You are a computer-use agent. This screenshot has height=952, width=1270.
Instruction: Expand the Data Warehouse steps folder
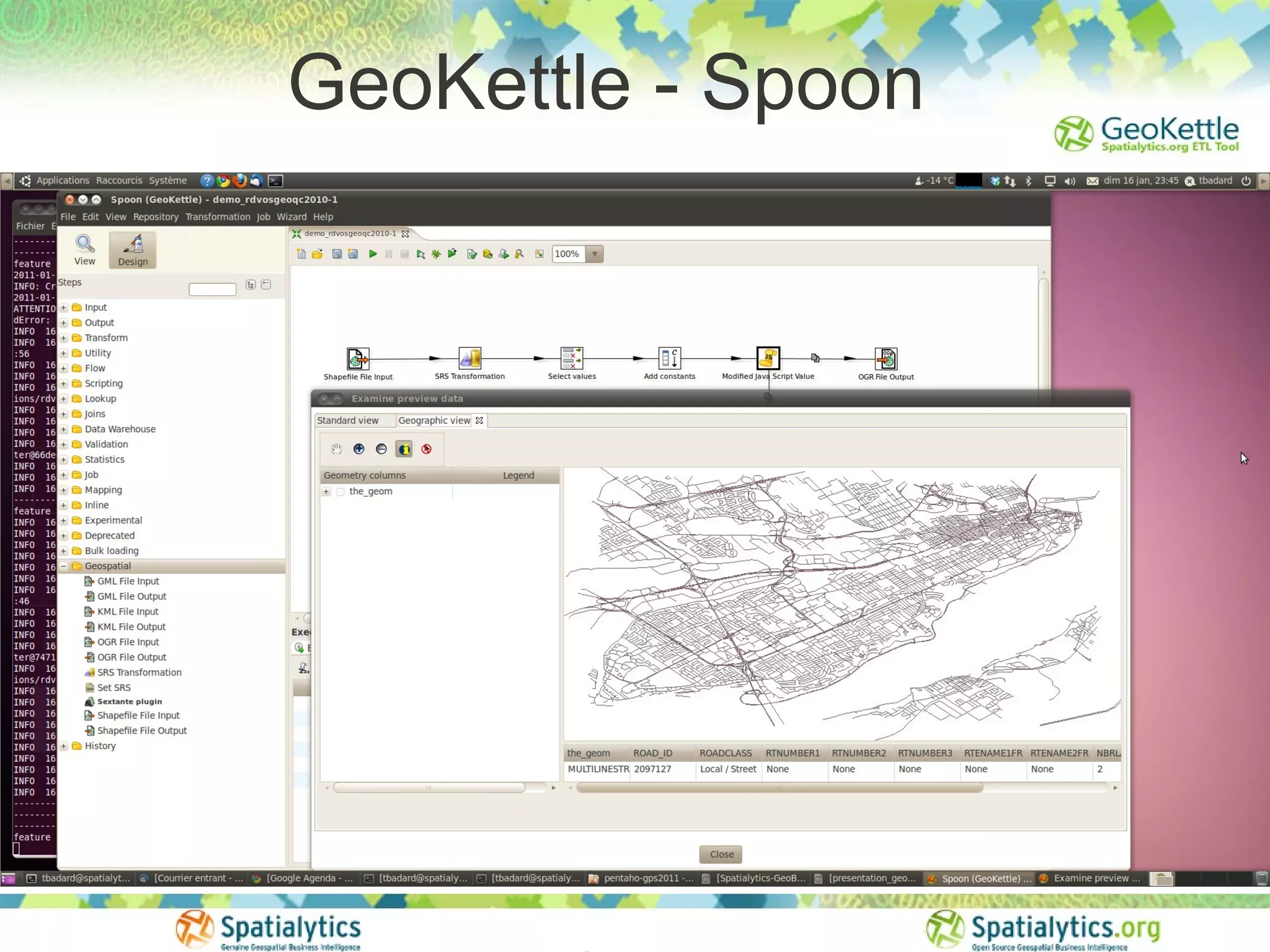point(63,429)
